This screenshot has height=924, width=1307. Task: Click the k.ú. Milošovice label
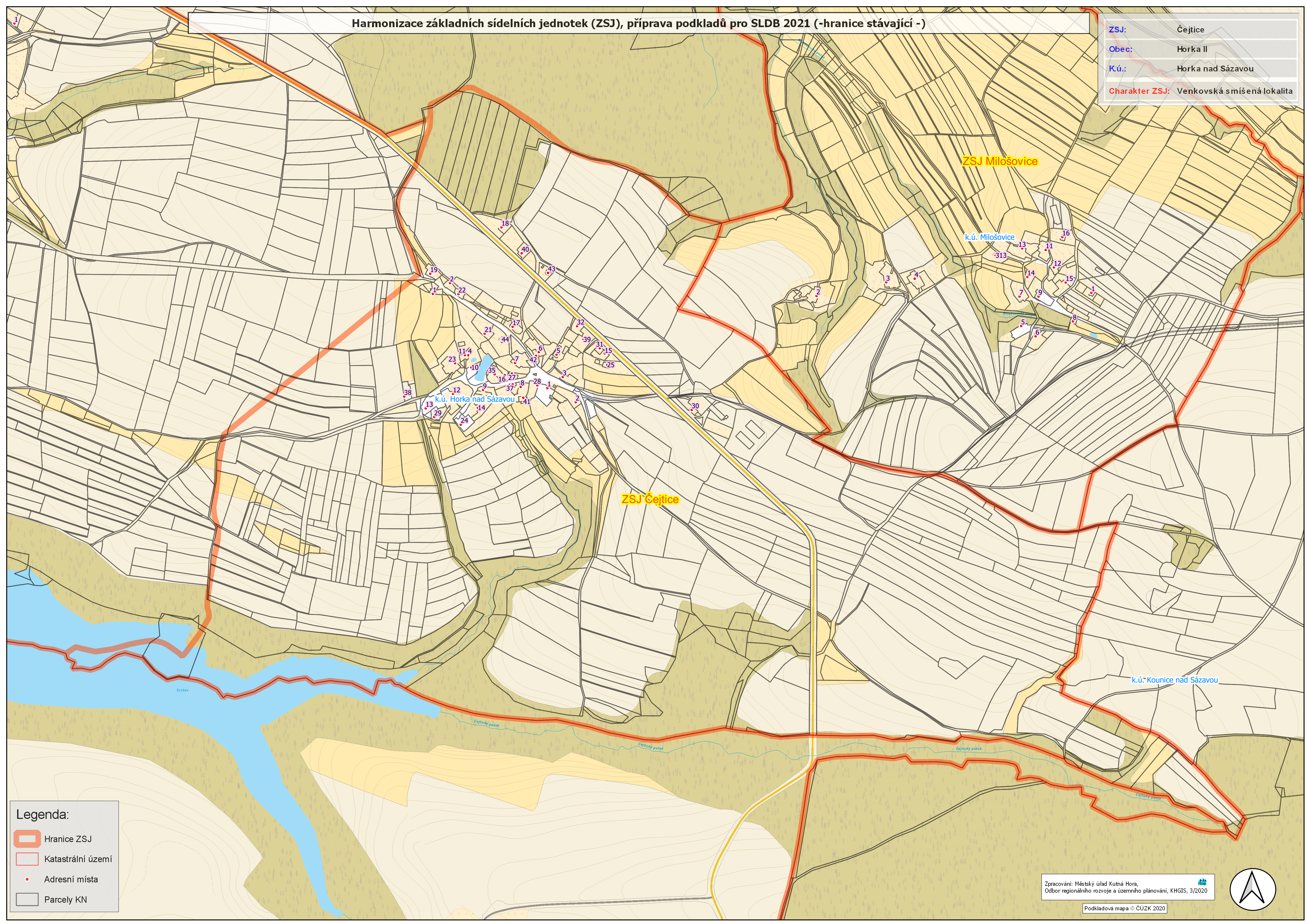(x=989, y=237)
